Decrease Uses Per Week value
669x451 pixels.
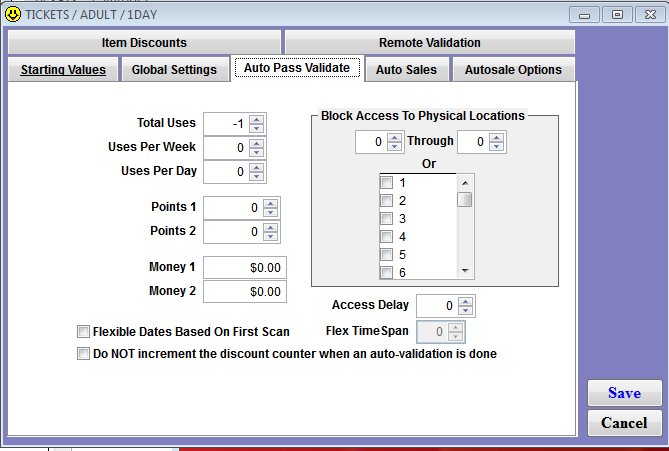click(256, 152)
